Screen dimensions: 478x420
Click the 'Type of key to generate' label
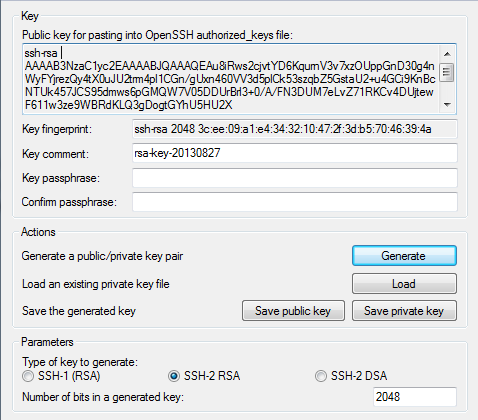pyautogui.click(x=80, y=362)
